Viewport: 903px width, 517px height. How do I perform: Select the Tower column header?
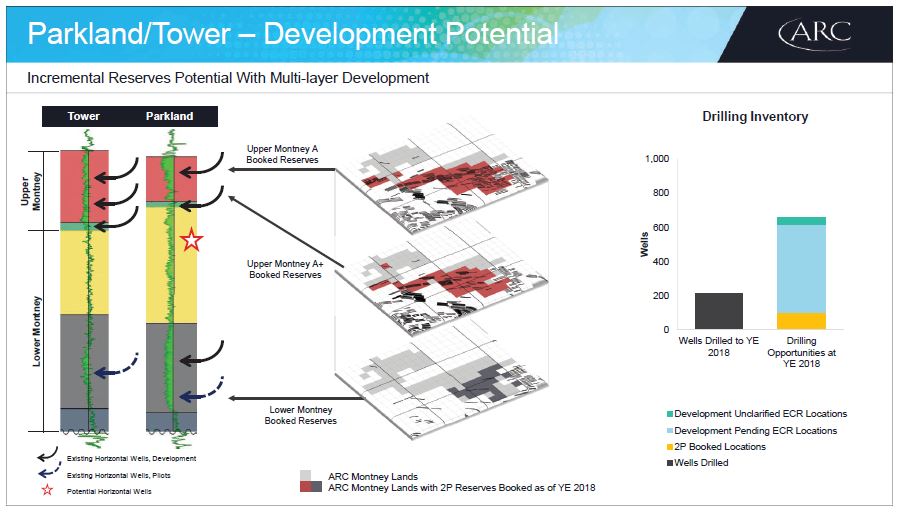84,116
